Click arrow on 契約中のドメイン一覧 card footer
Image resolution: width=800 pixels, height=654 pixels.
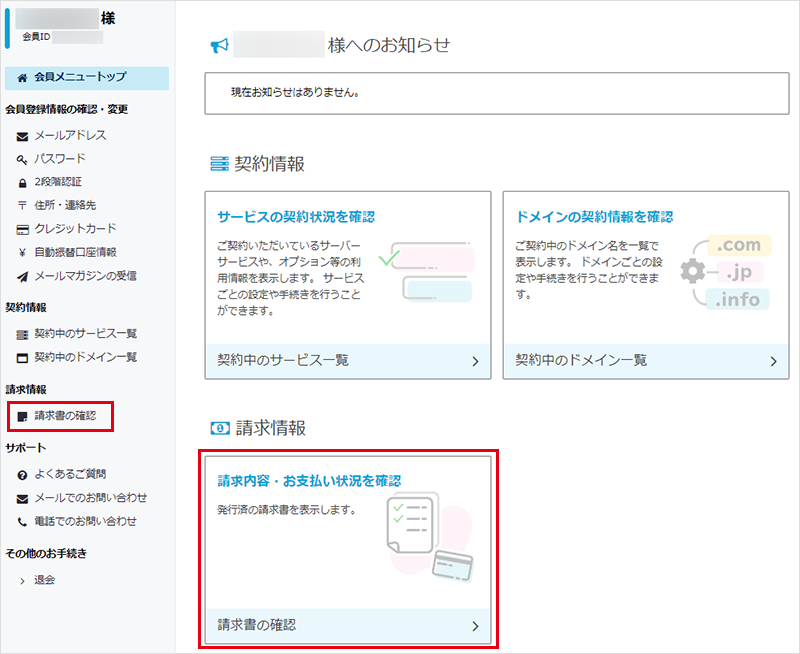(x=773, y=361)
